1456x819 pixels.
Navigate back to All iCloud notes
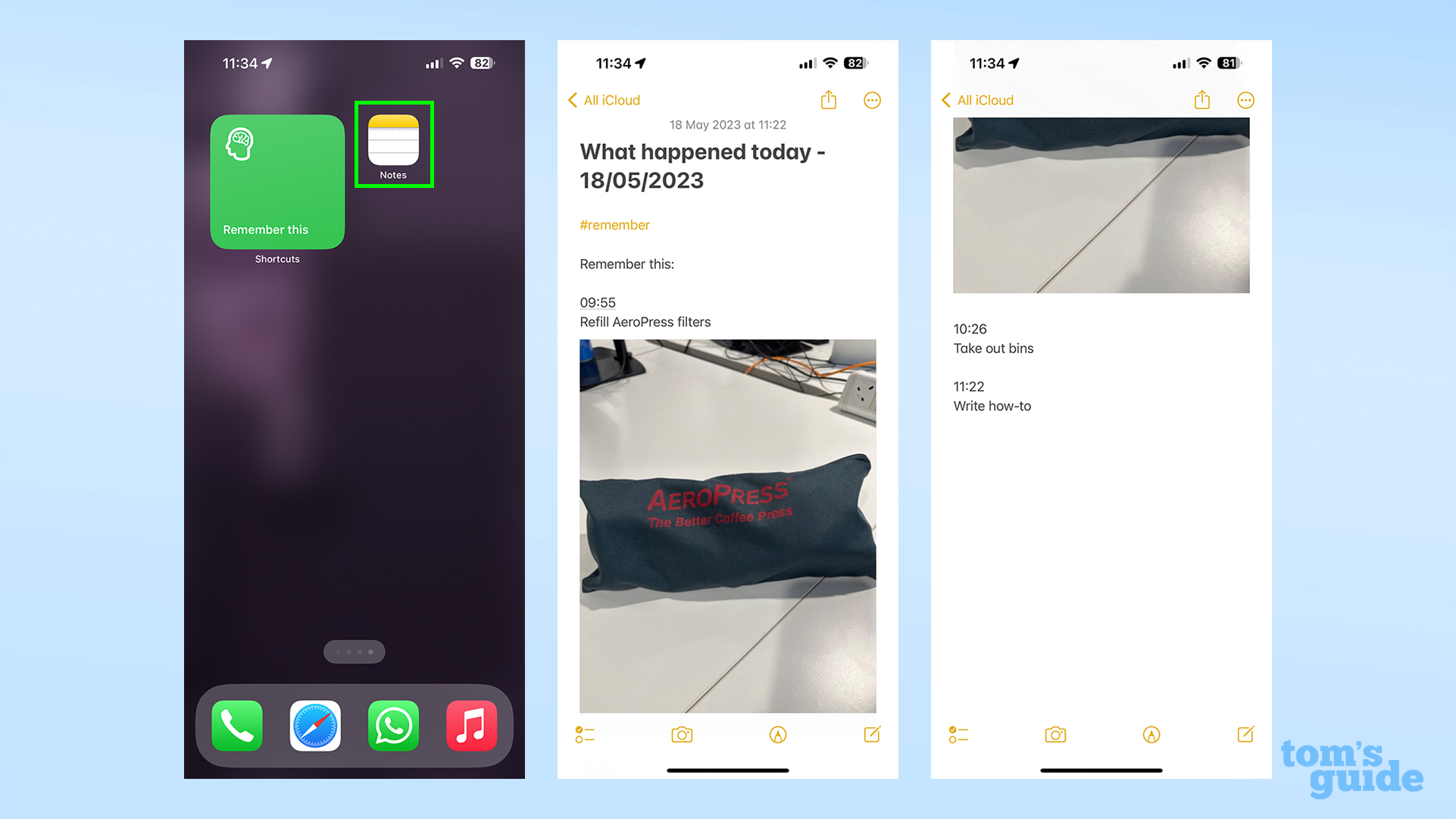click(x=599, y=100)
